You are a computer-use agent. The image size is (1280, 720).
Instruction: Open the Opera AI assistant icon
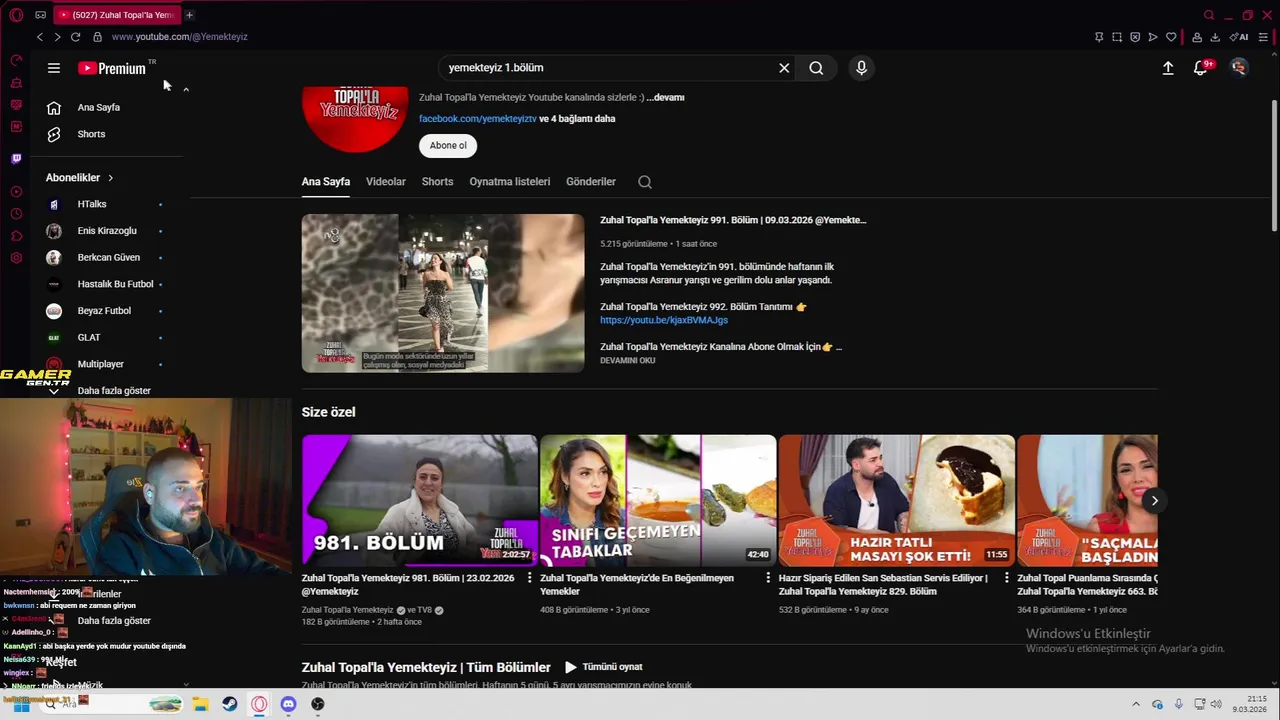pyautogui.click(x=1239, y=37)
